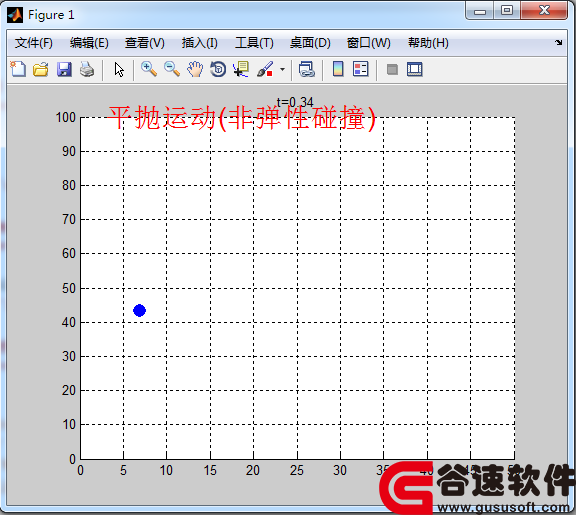This screenshot has height=515, width=576.
Task: Toggle the Data Cursor tool
Action: tap(241, 69)
